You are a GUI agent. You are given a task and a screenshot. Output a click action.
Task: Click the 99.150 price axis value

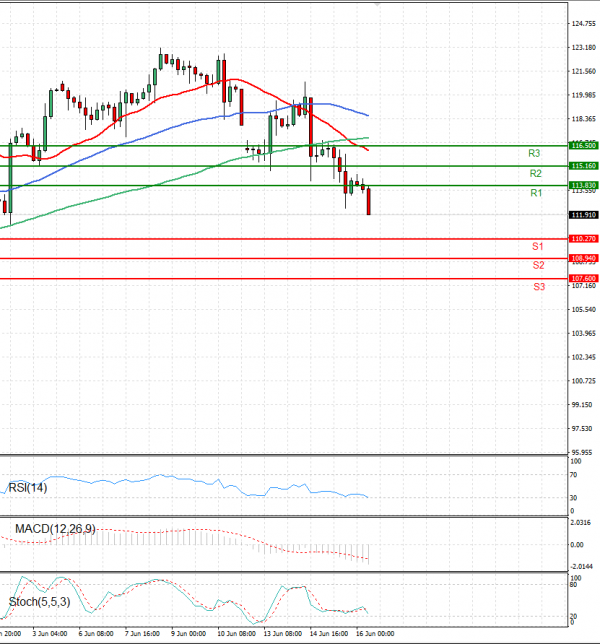click(x=582, y=405)
